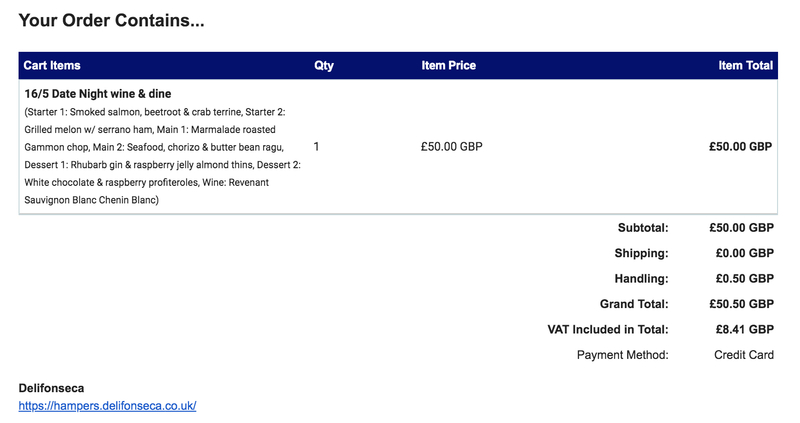
Task: Open the hampers.delifonseca.co.uk link
Action: [x=107, y=406]
